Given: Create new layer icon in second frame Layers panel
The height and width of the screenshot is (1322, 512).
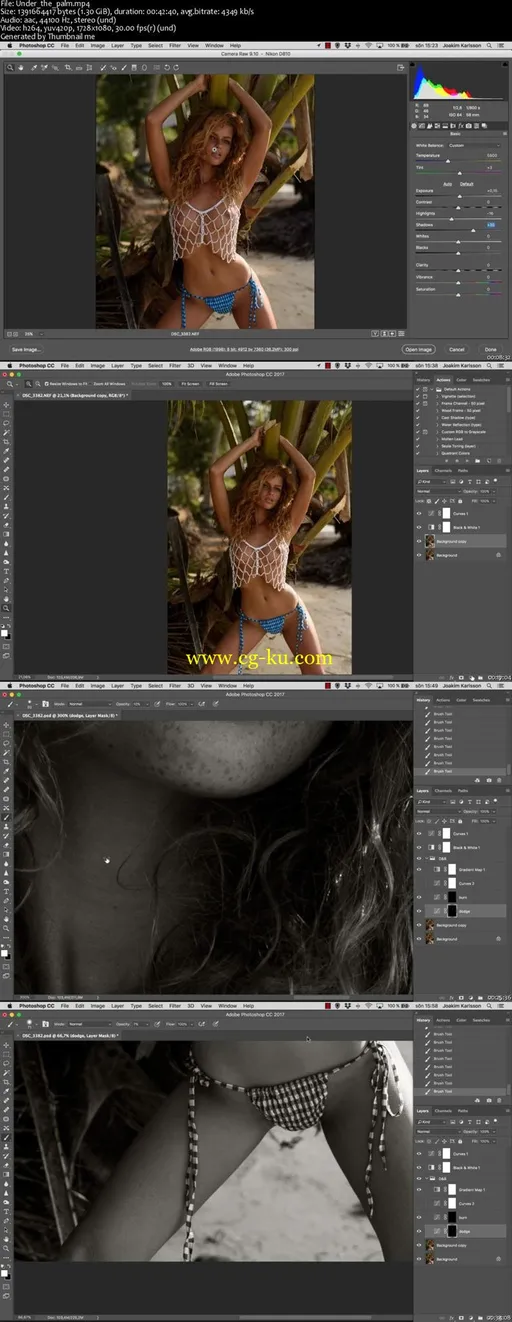Looking at the screenshot, I should (490, 677).
